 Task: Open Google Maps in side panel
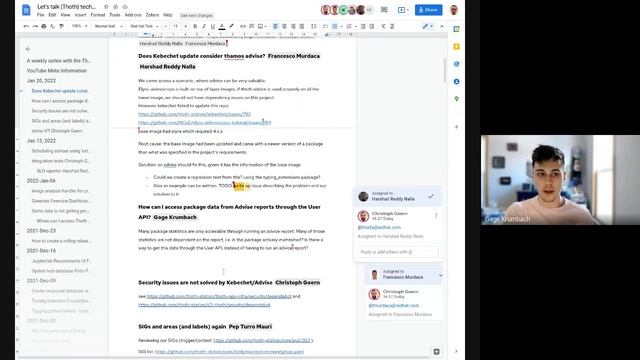click(x=456, y=99)
